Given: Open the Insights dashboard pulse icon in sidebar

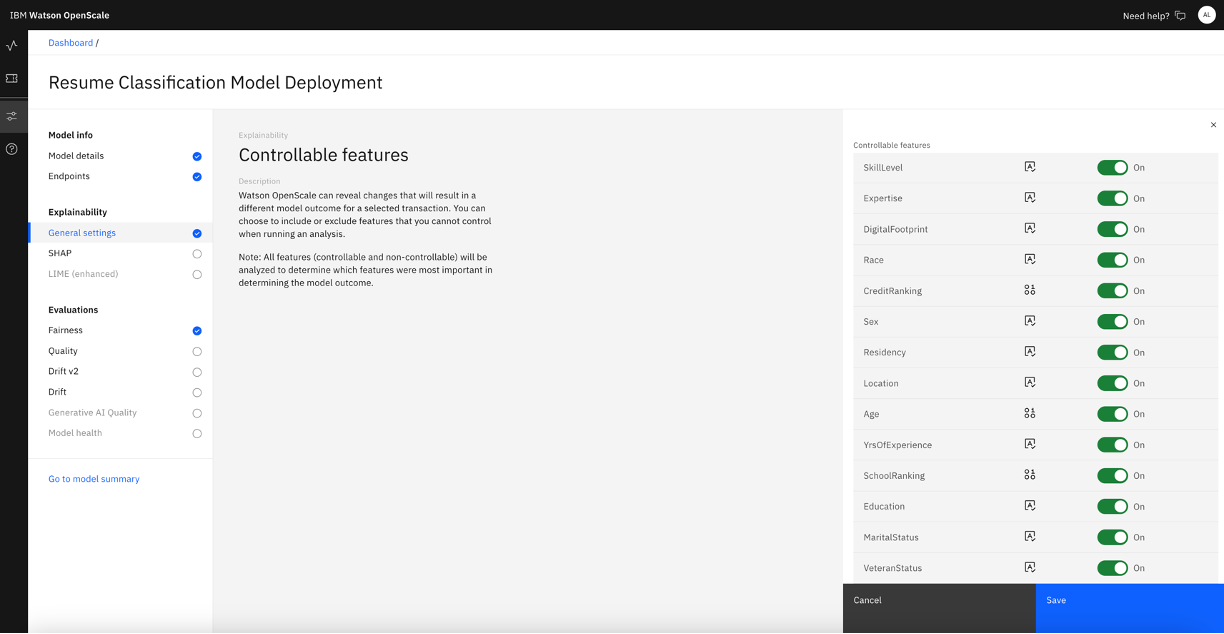Looking at the screenshot, I should coord(12,46).
